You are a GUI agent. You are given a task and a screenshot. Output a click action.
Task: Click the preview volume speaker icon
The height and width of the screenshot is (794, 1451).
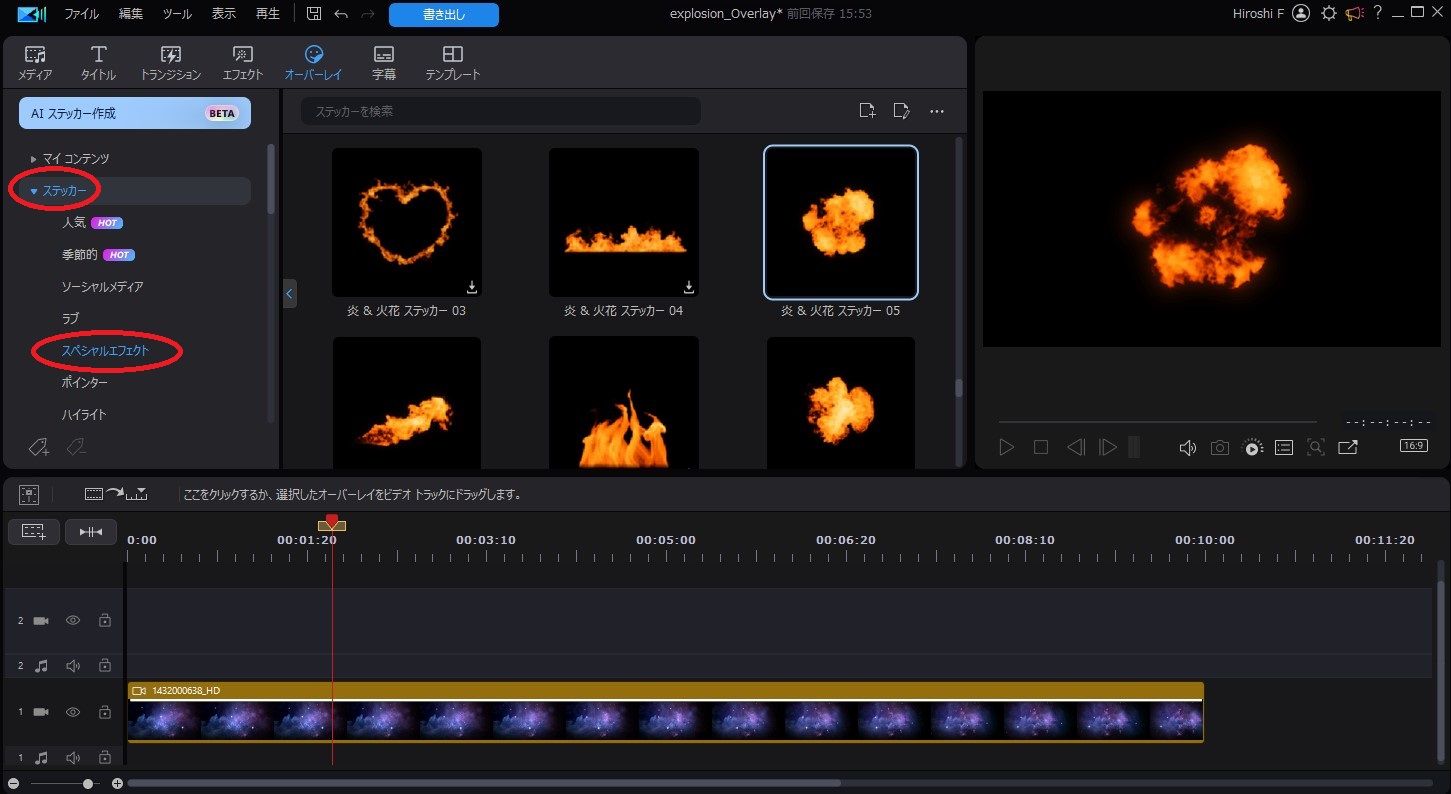tap(1187, 448)
